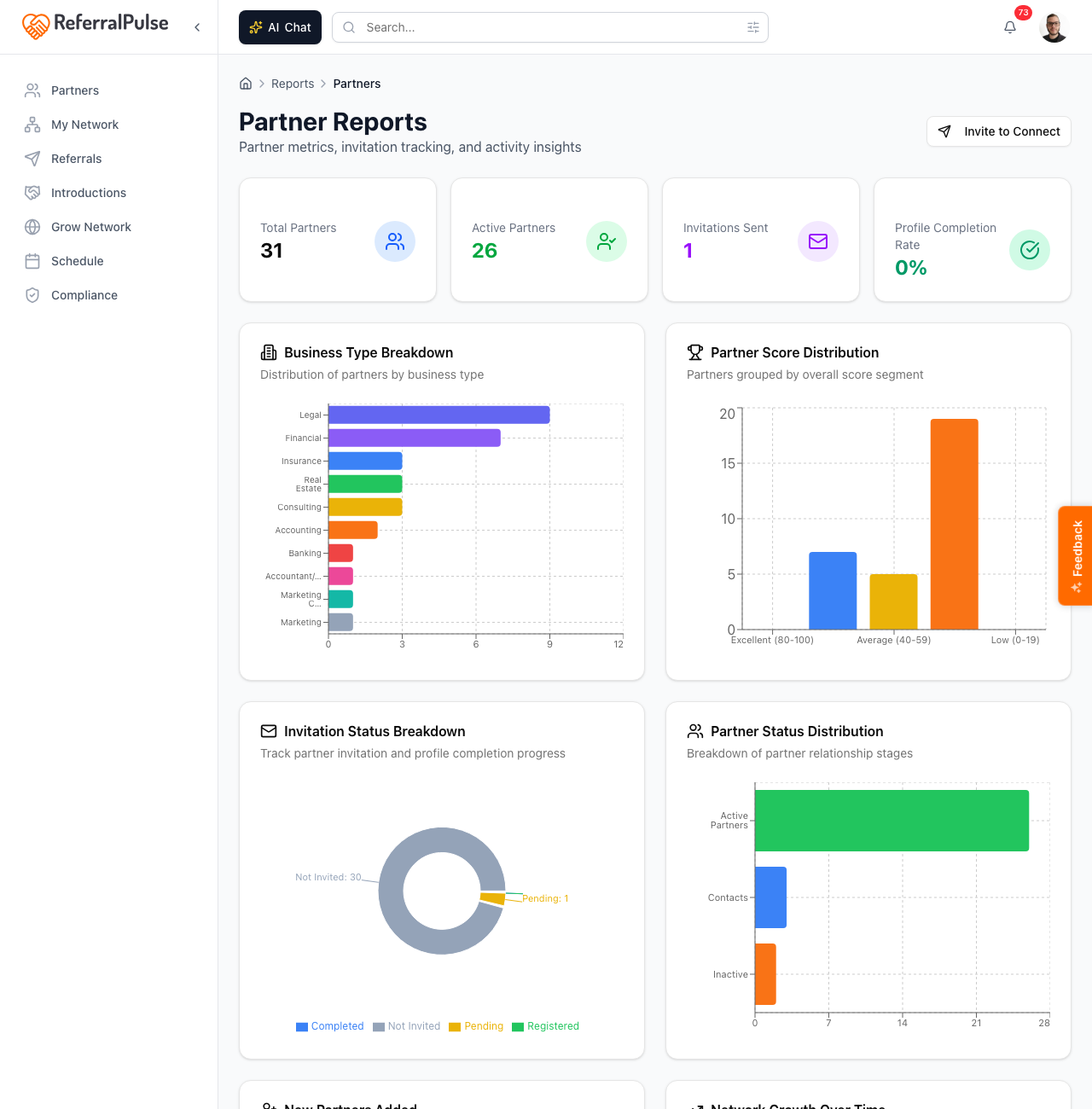Click the Schedule calendar icon
This screenshot has height=1109, width=1092.
point(32,261)
